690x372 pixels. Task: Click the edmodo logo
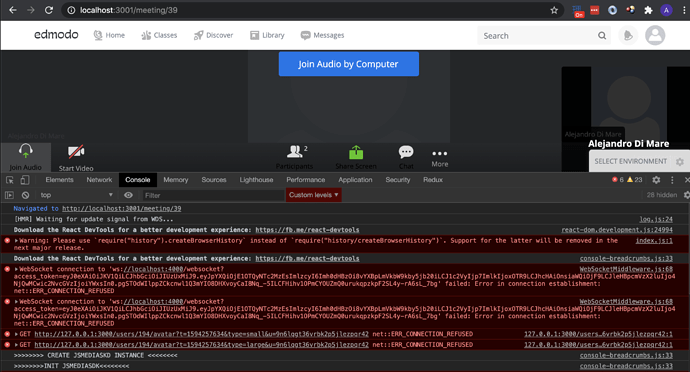click(x=56, y=34)
